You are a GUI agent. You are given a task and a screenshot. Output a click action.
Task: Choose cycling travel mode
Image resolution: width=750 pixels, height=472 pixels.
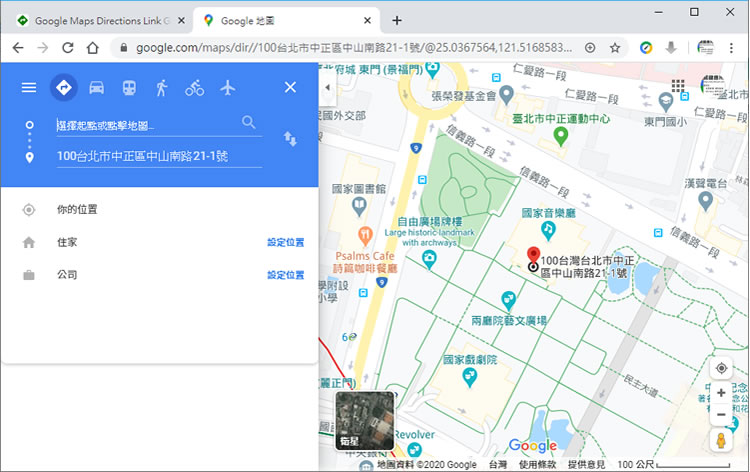tap(195, 88)
